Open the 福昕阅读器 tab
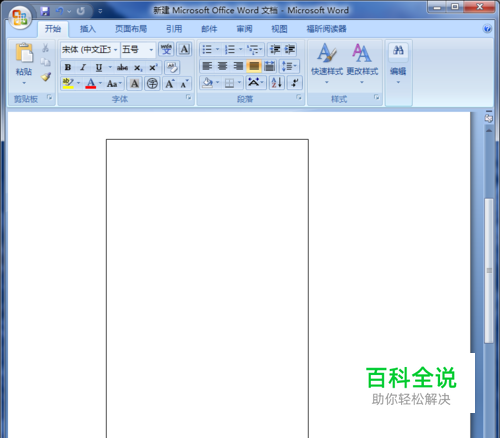Viewport: 500px width, 438px height. click(326, 29)
